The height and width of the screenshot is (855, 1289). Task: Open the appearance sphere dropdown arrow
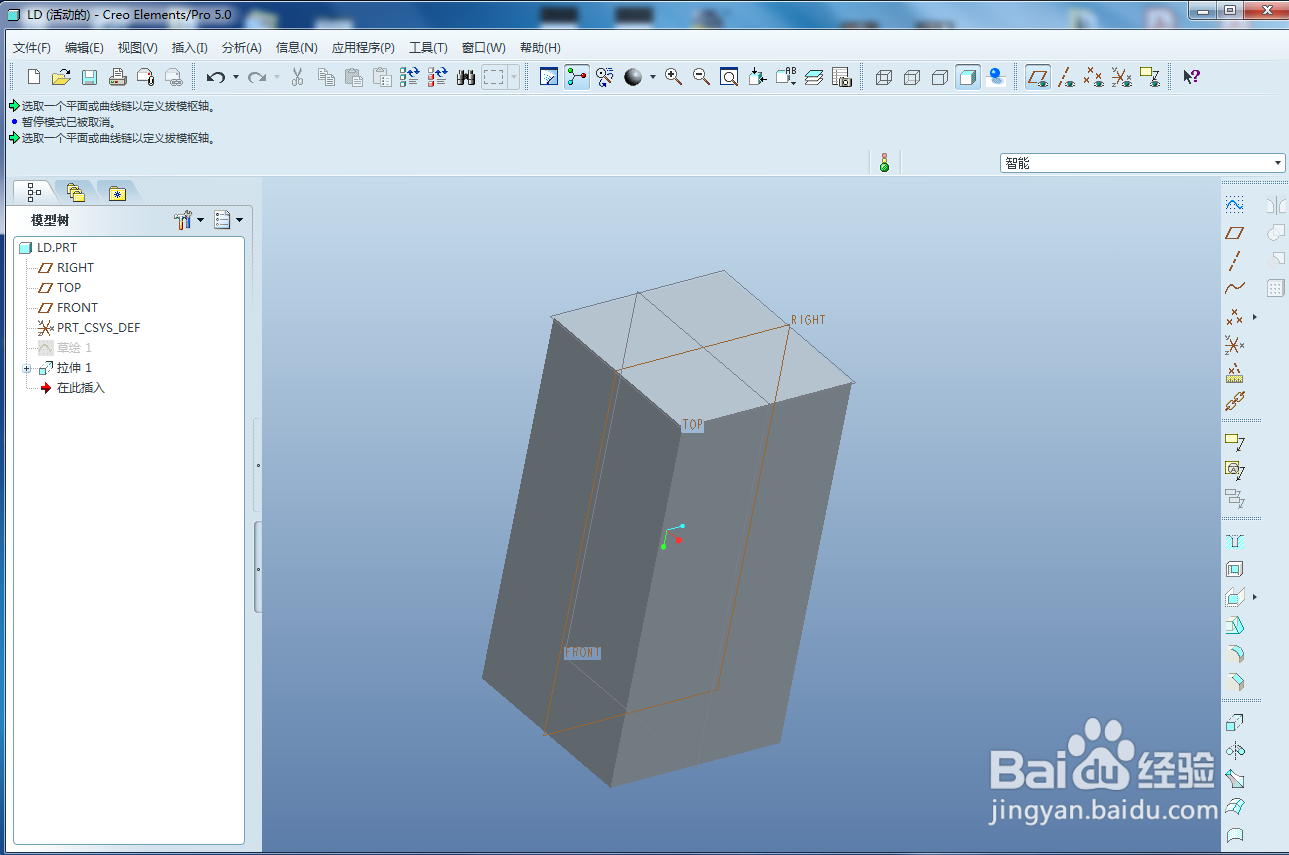[x=653, y=77]
